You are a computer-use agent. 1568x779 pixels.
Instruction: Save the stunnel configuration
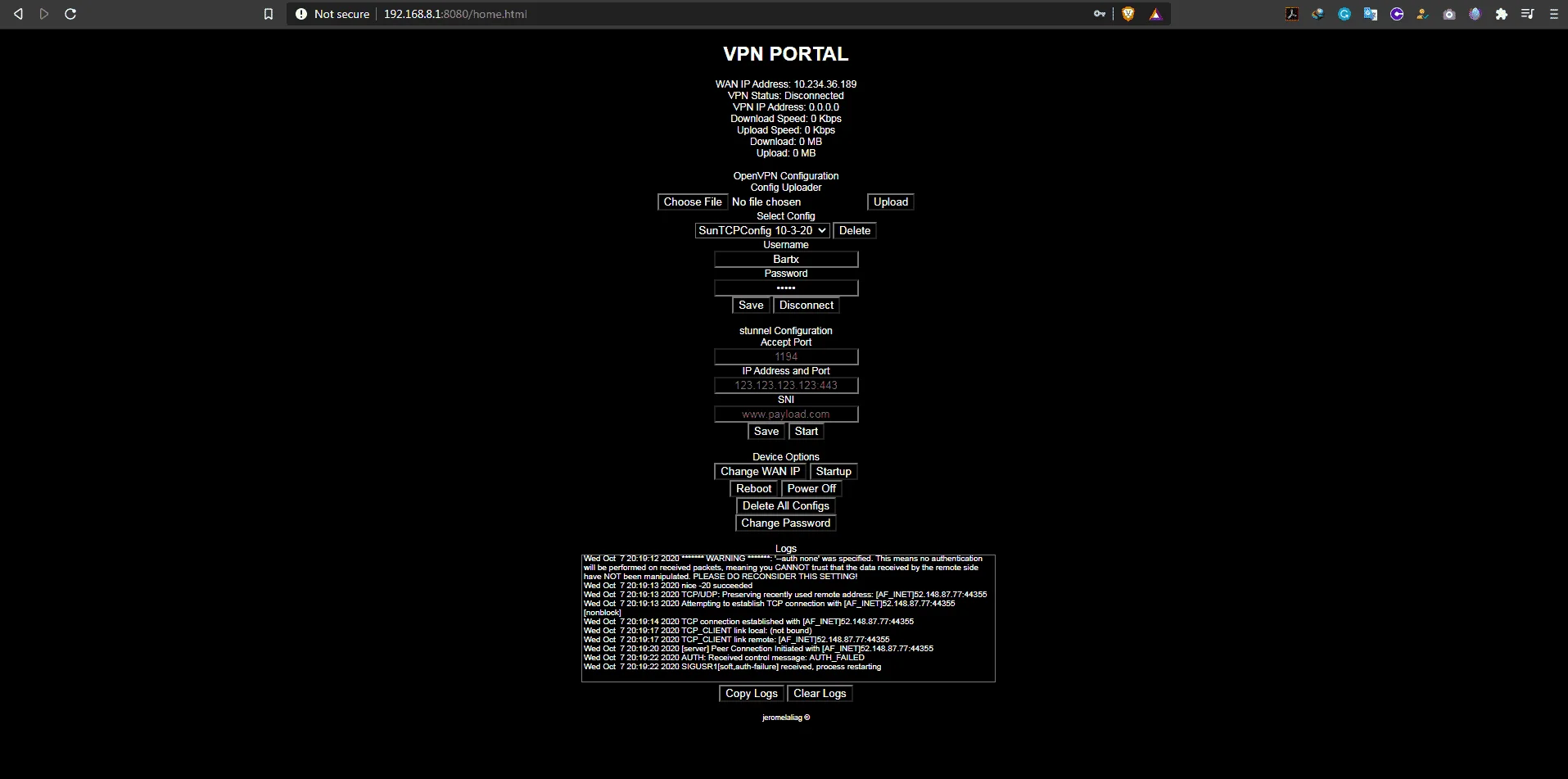point(766,432)
